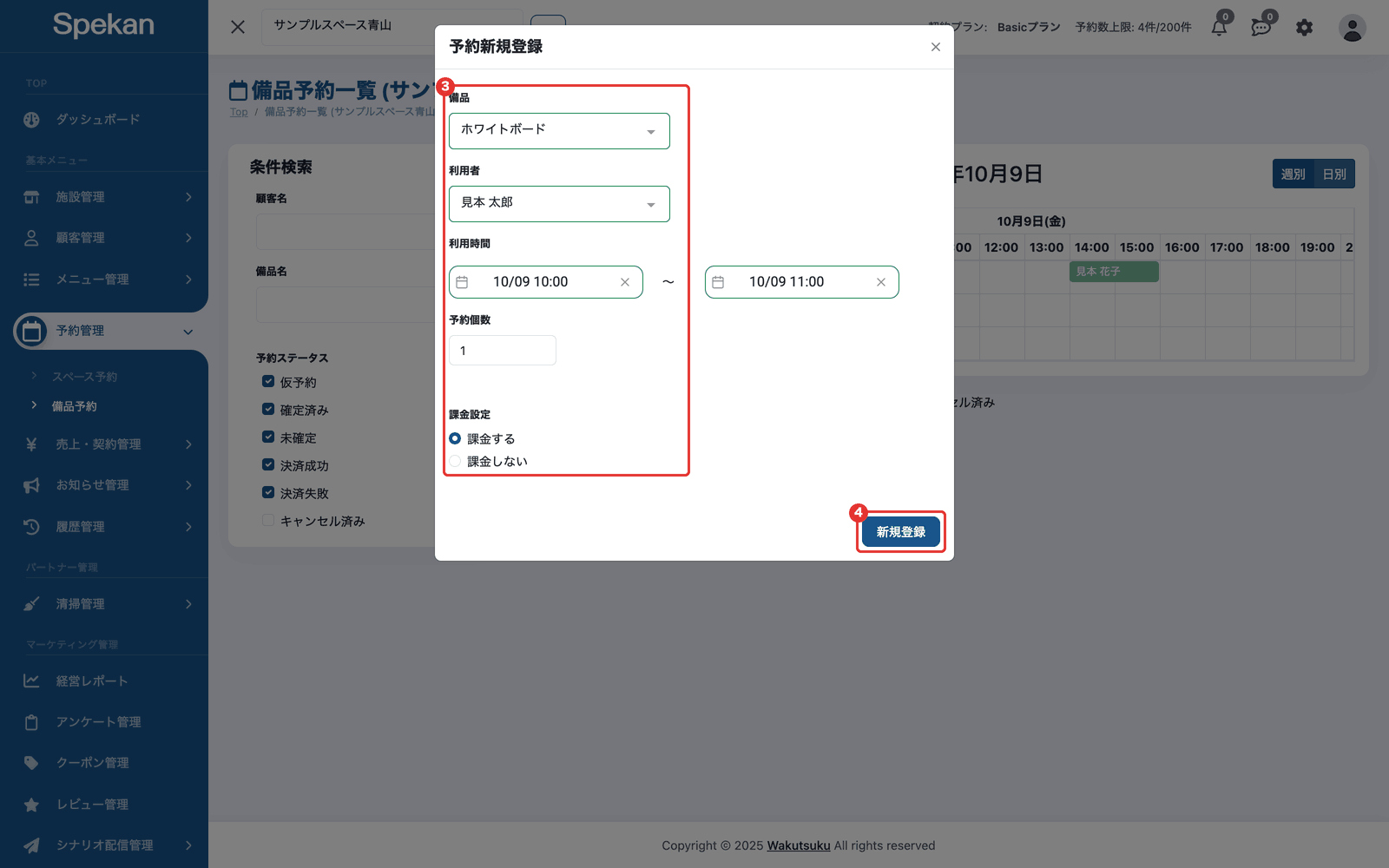Collapse the 予約管理 sidebar section
1389x868 pixels.
[x=188, y=332]
